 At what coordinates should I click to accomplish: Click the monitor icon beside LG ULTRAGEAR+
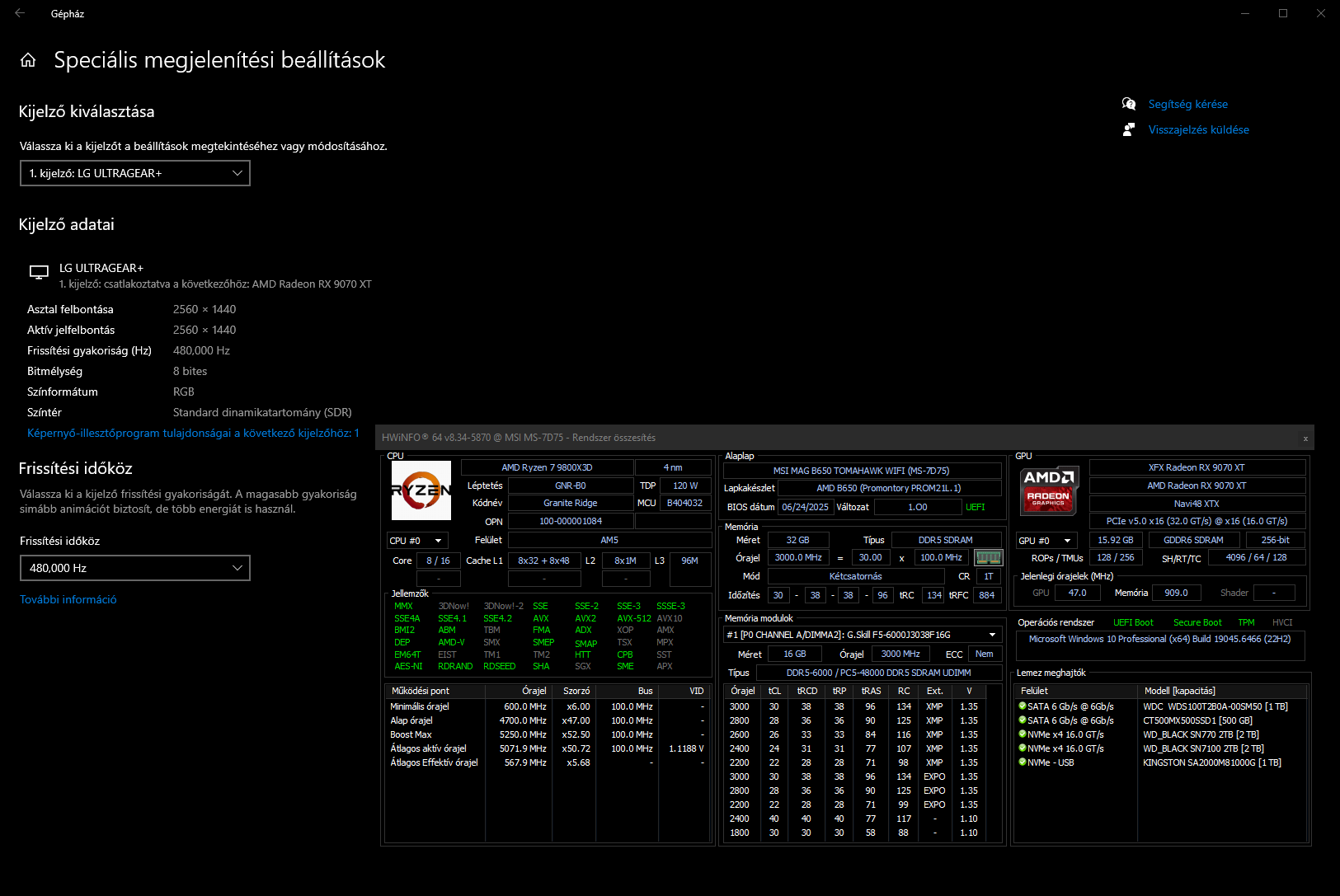[x=39, y=273]
